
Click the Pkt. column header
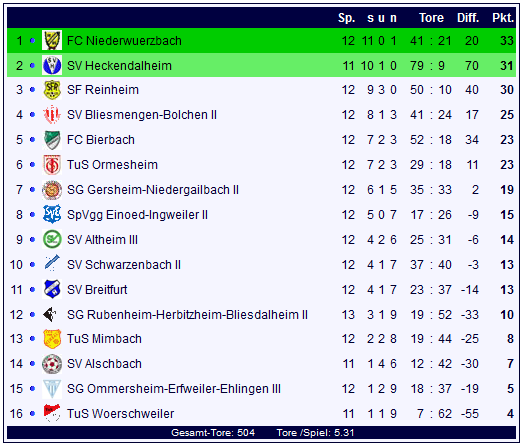point(503,18)
